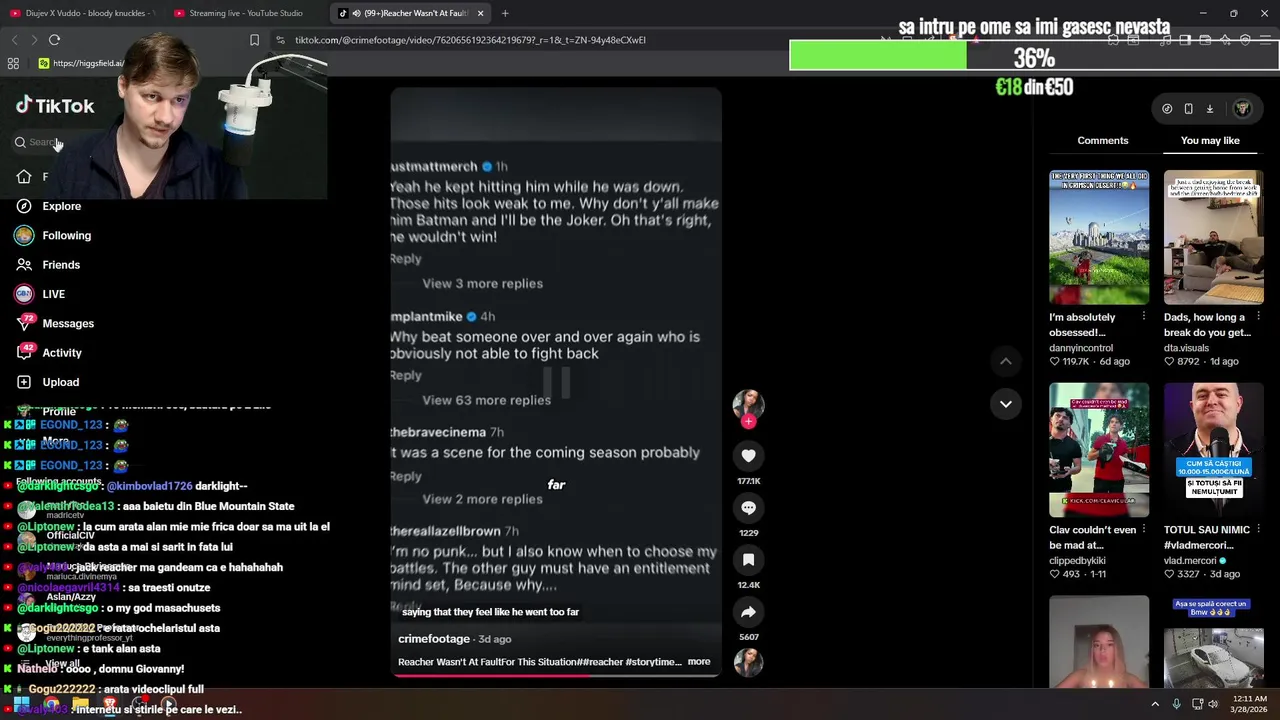Click the video progress bar
This screenshot has height=720, width=1280.
pos(556,675)
